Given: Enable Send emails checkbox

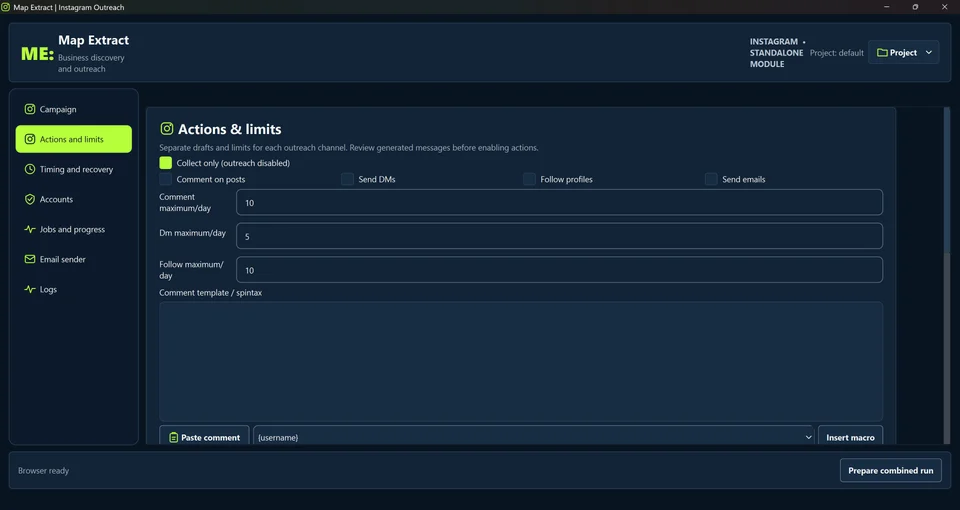Looking at the screenshot, I should (711, 179).
